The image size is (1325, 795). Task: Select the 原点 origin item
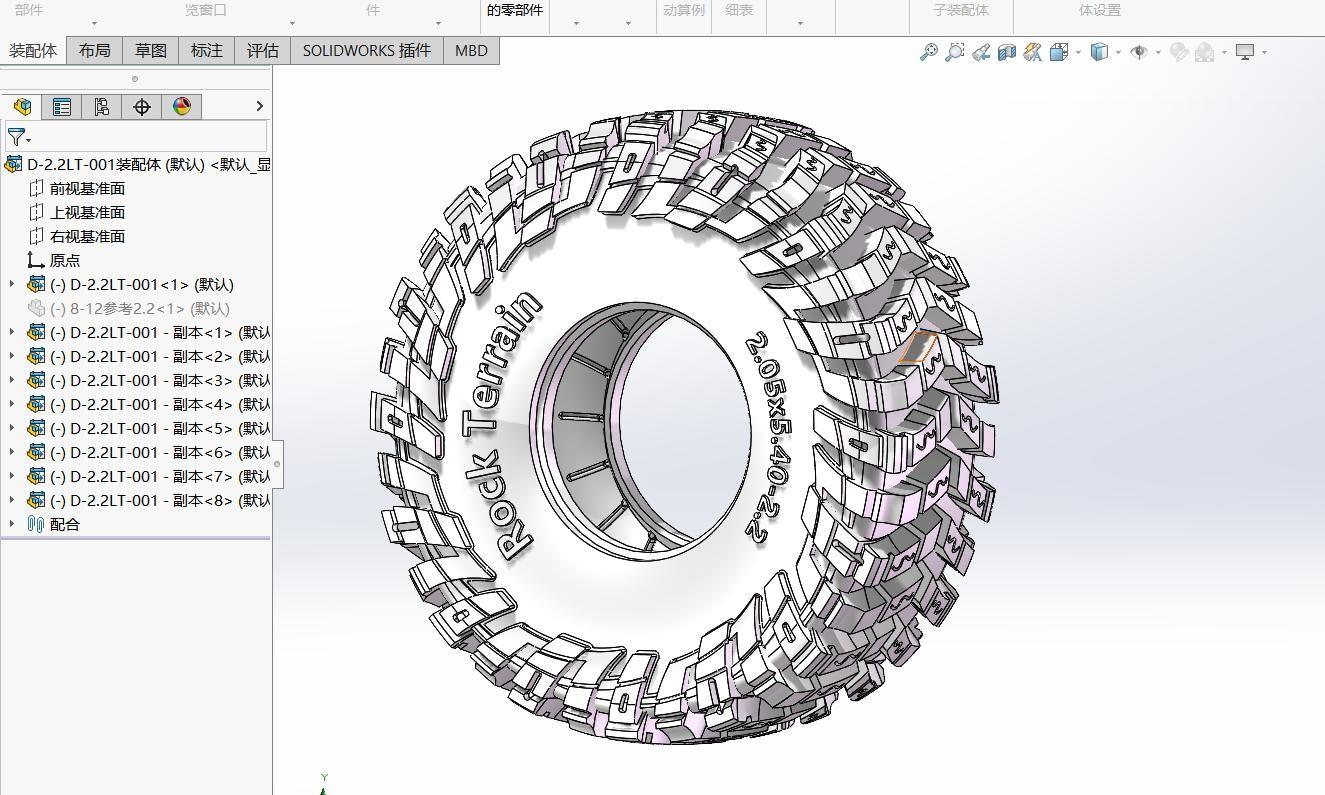click(x=65, y=260)
